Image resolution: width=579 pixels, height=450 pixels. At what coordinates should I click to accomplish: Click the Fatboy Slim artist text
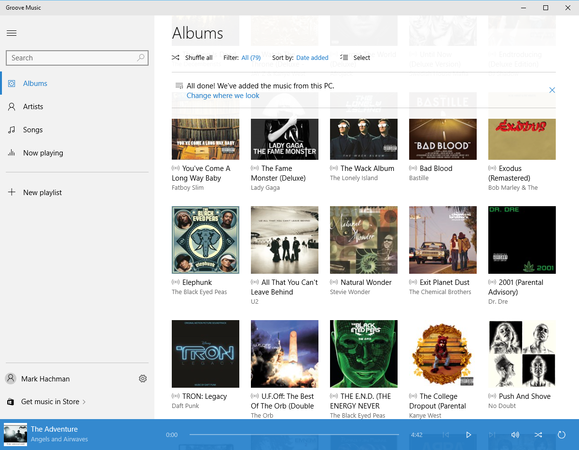tap(188, 188)
